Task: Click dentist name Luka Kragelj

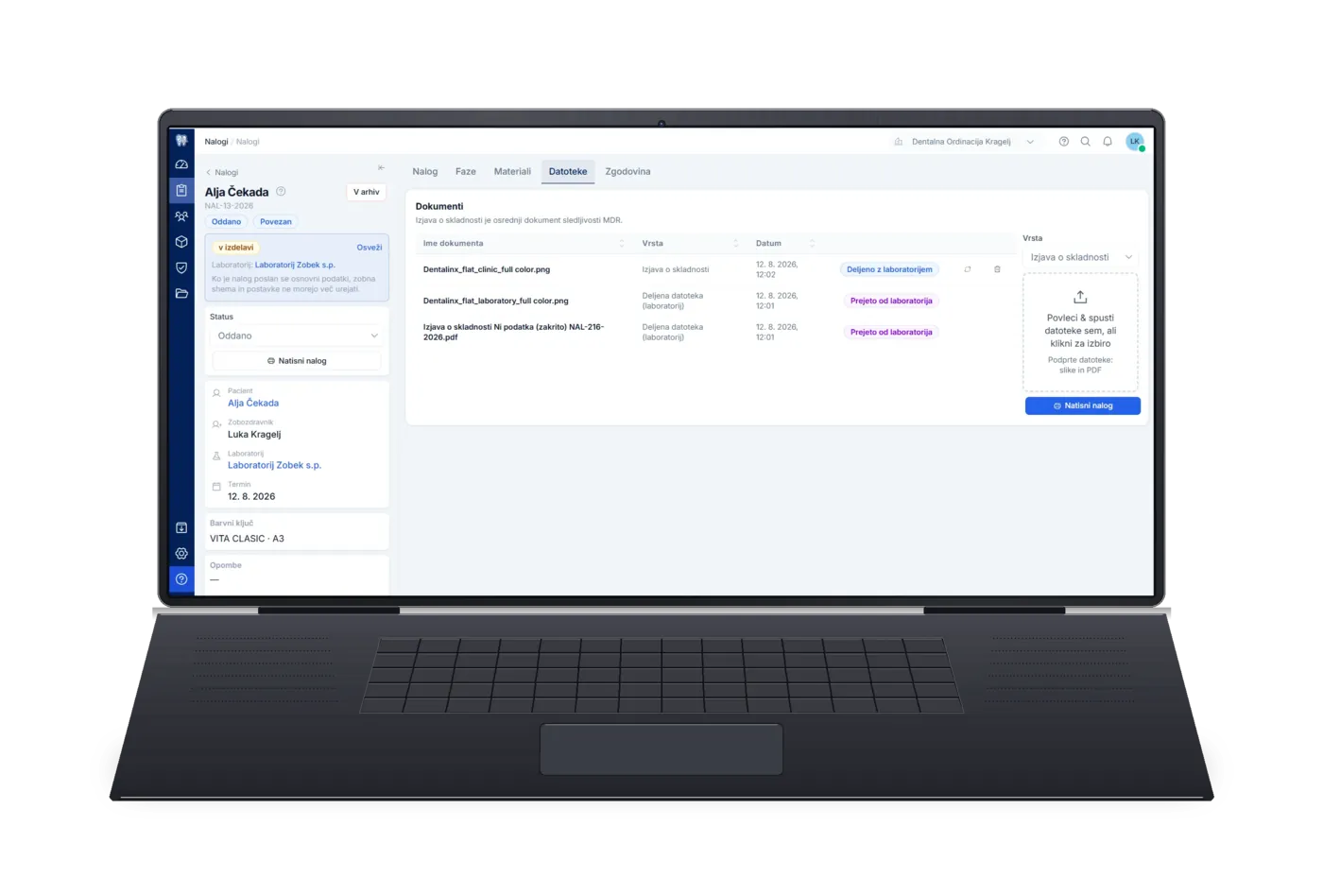Action: 254,434
